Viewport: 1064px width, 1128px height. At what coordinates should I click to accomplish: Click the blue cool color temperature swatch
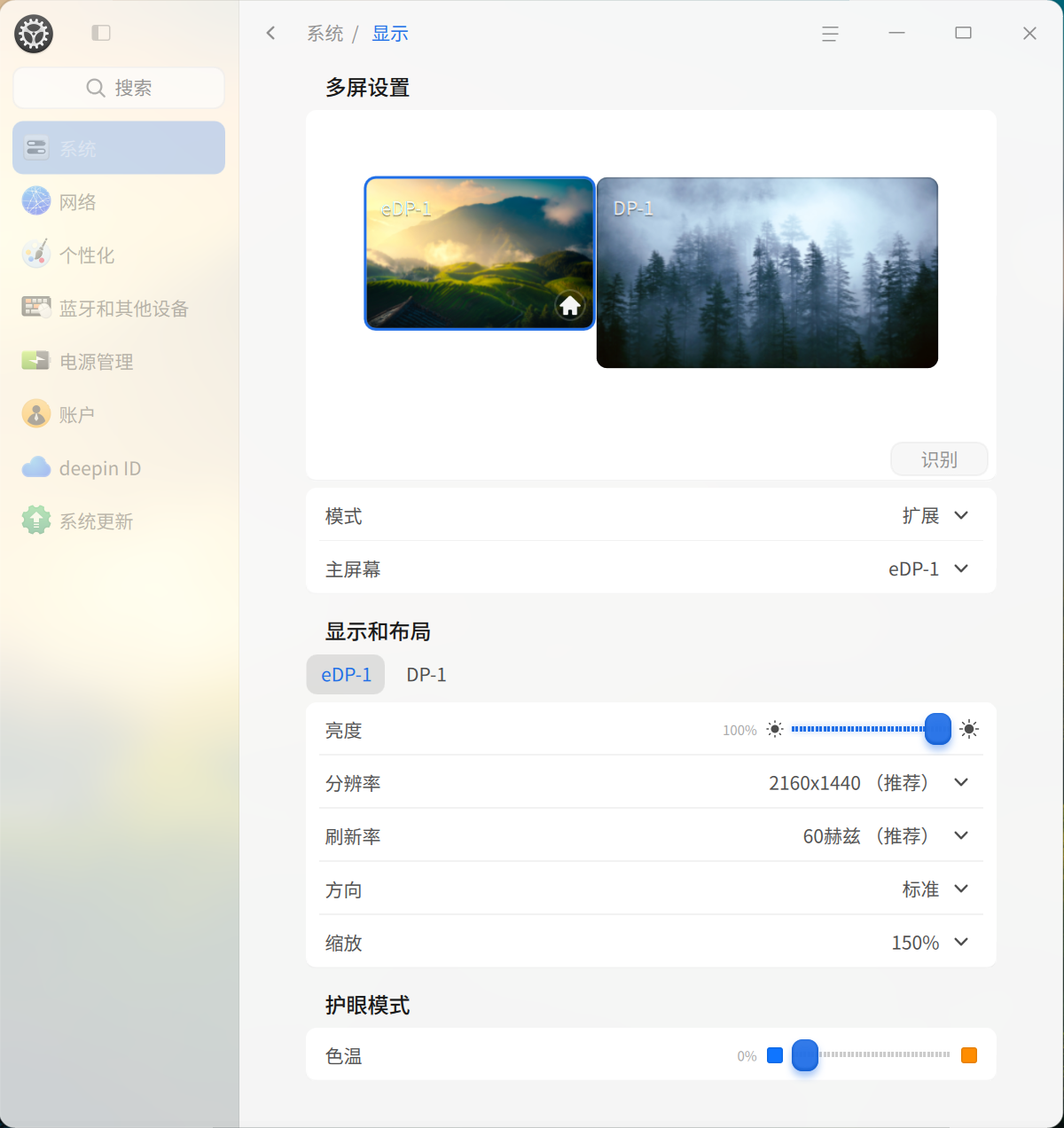point(775,1055)
